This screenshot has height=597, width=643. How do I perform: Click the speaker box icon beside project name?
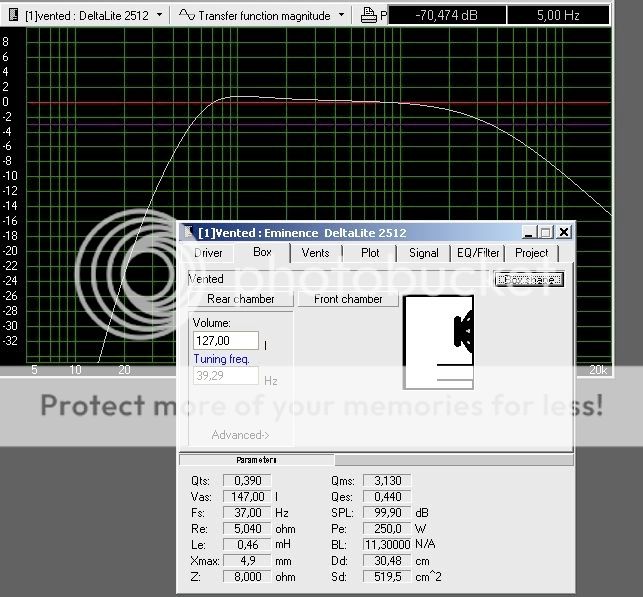tap(13, 15)
